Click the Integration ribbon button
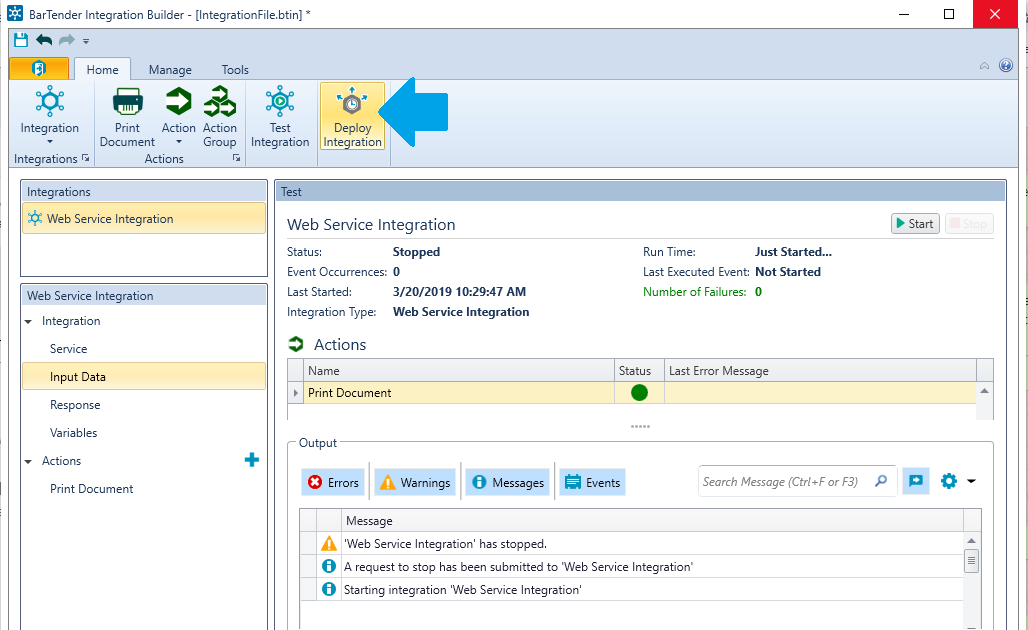 [50, 115]
